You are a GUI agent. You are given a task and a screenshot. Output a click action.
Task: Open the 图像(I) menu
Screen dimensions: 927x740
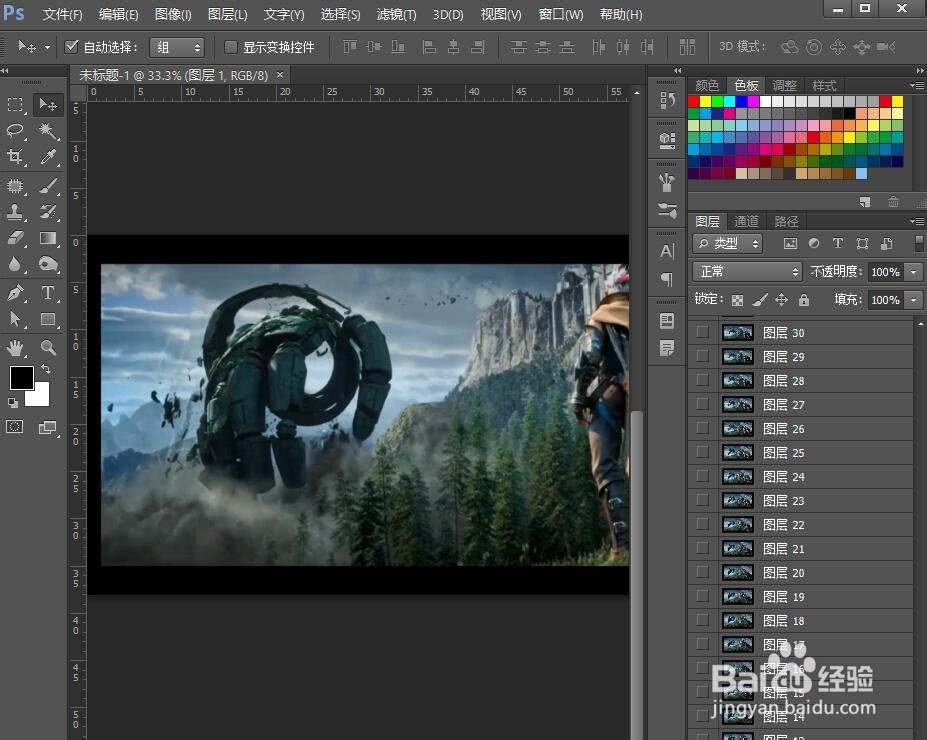coord(173,14)
